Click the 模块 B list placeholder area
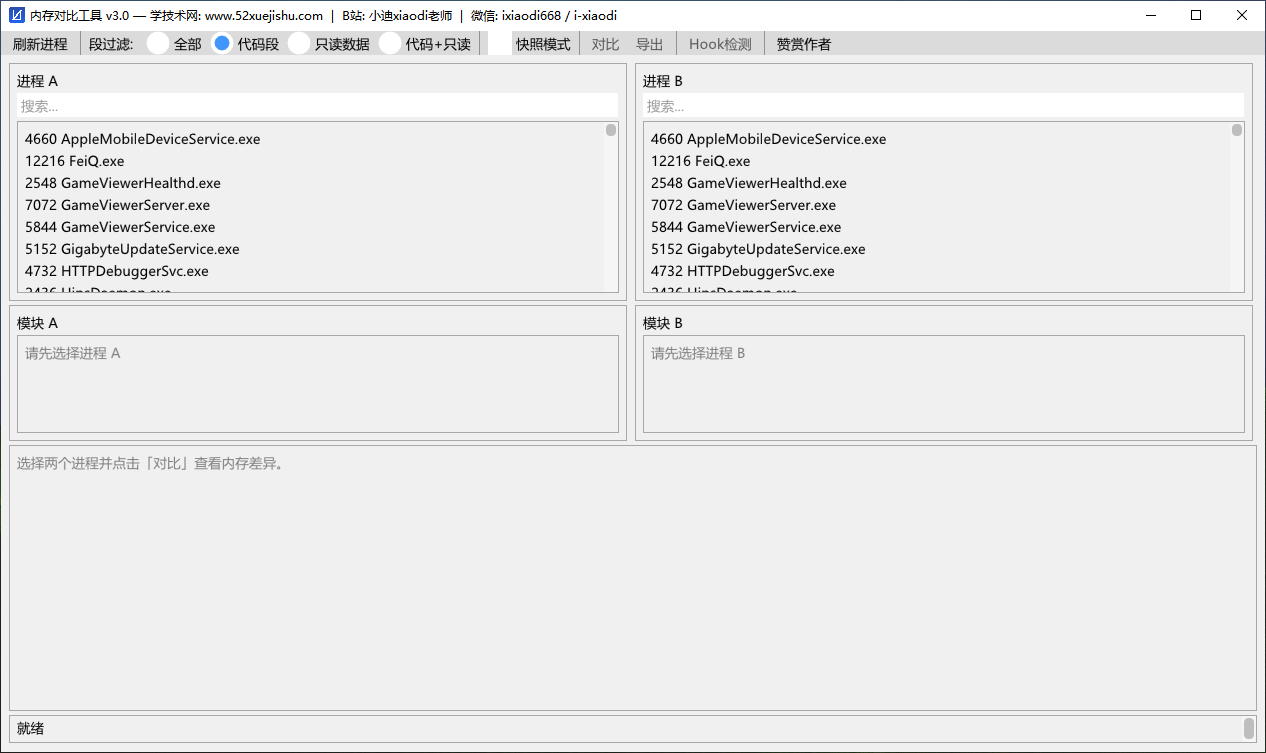This screenshot has width=1266, height=753. pos(944,384)
